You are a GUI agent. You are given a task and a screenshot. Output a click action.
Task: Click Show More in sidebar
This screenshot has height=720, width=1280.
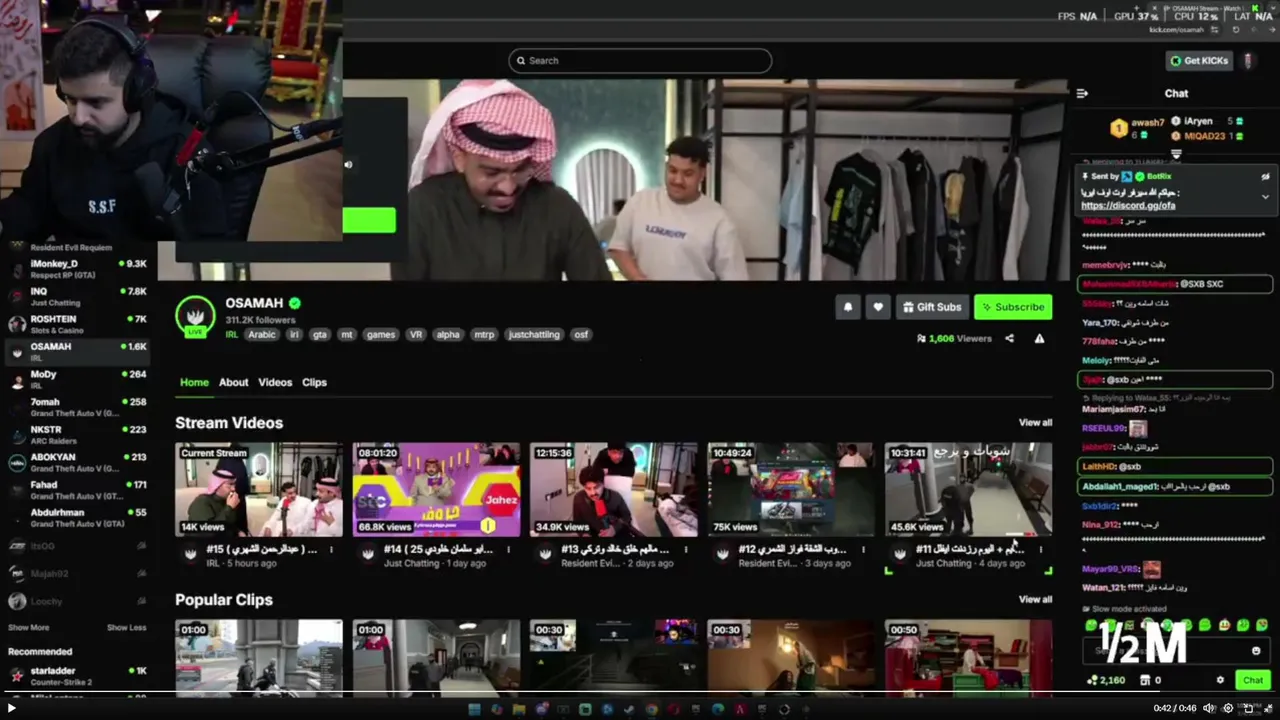[x=28, y=628]
